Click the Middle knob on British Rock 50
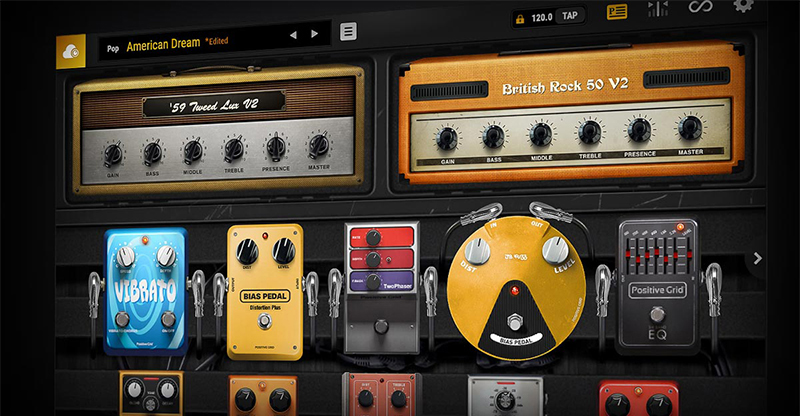 pos(541,134)
